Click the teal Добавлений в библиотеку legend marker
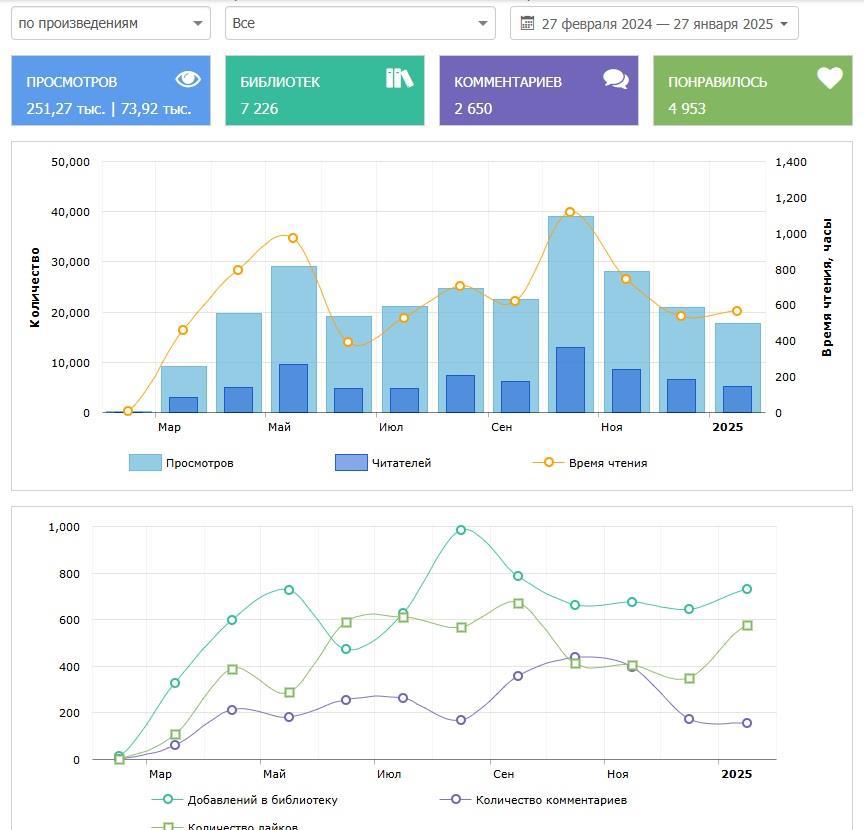Viewport: 864px width, 830px height. point(167,800)
